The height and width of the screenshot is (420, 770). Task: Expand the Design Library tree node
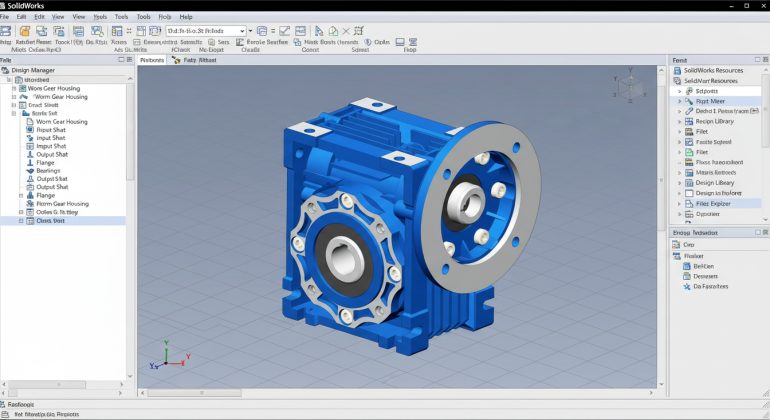tap(679, 182)
